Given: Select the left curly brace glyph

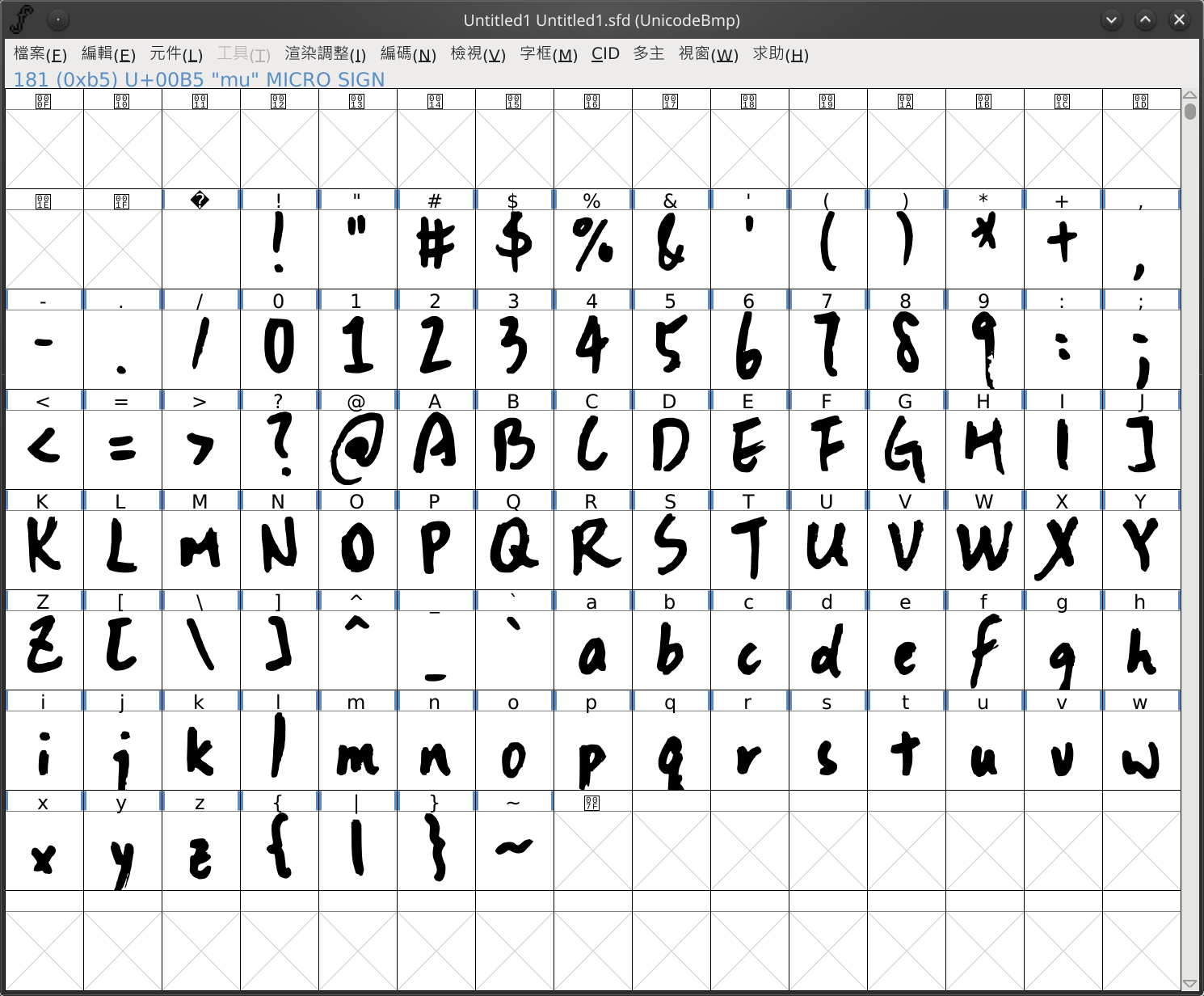Looking at the screenshot, I should 279,850.
